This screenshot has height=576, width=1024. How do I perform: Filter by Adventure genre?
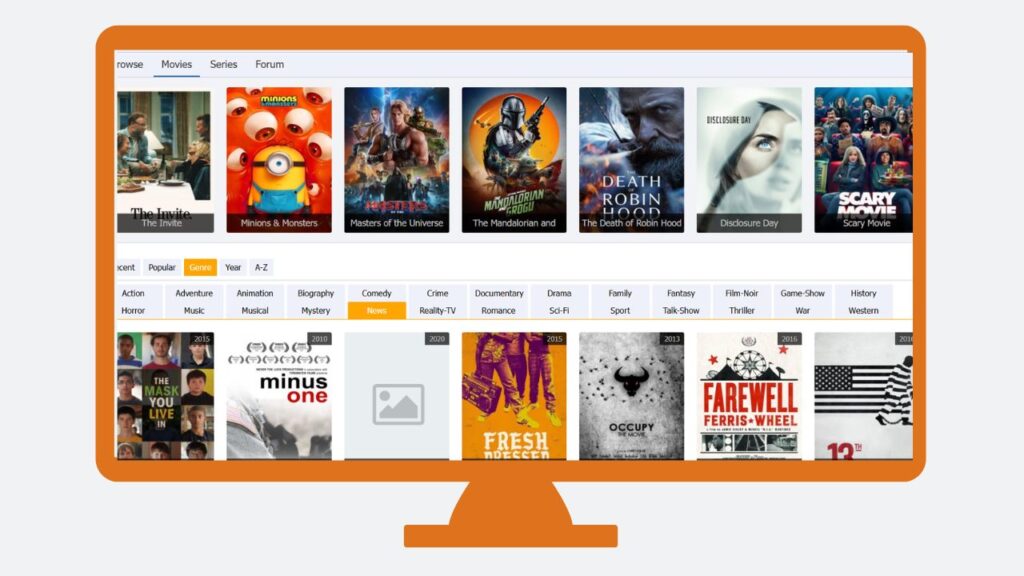coord(194,293)
